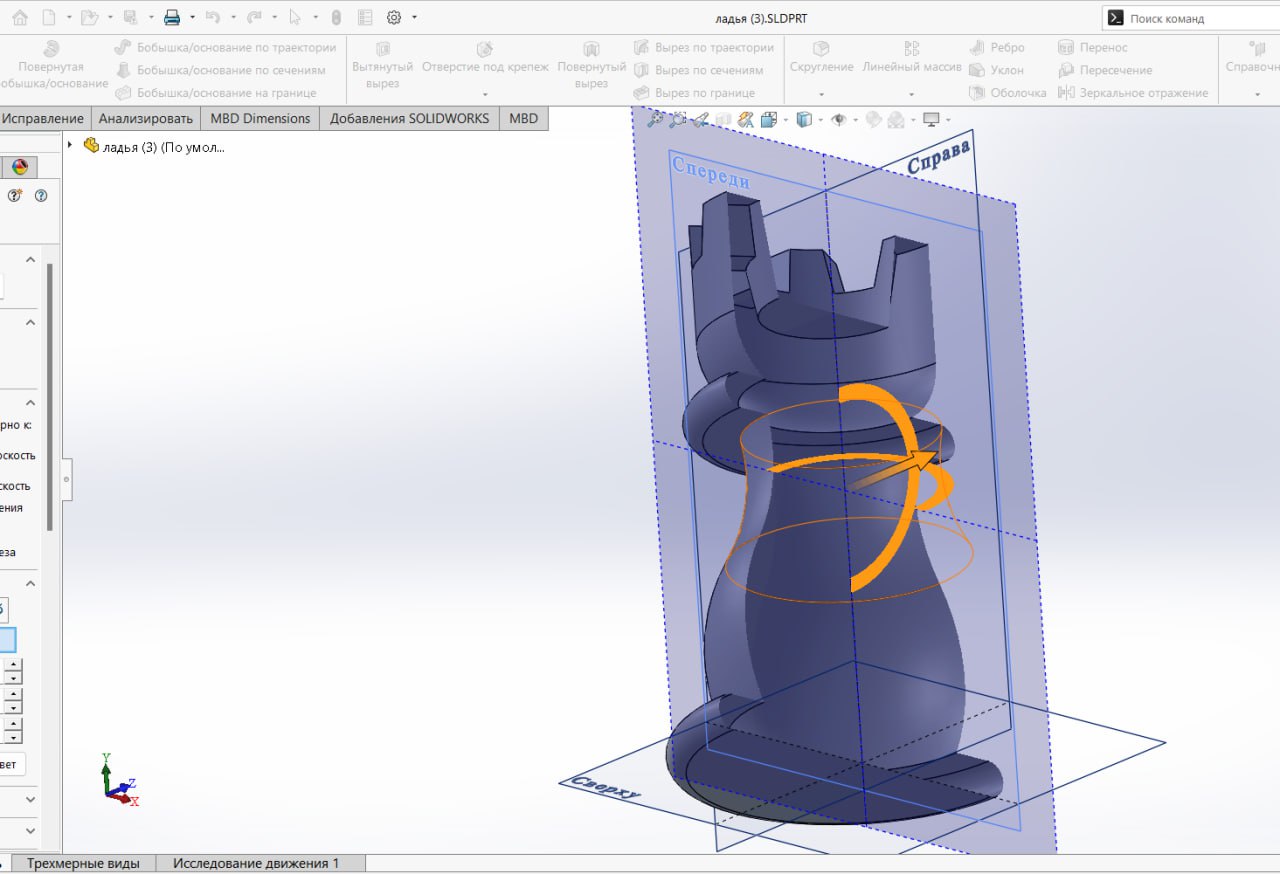The width and height of the screenshot is (1280, 874).
Task: Click the Пересечение intersect tool
Action: pyautogui.click(x=1105, y=70)
